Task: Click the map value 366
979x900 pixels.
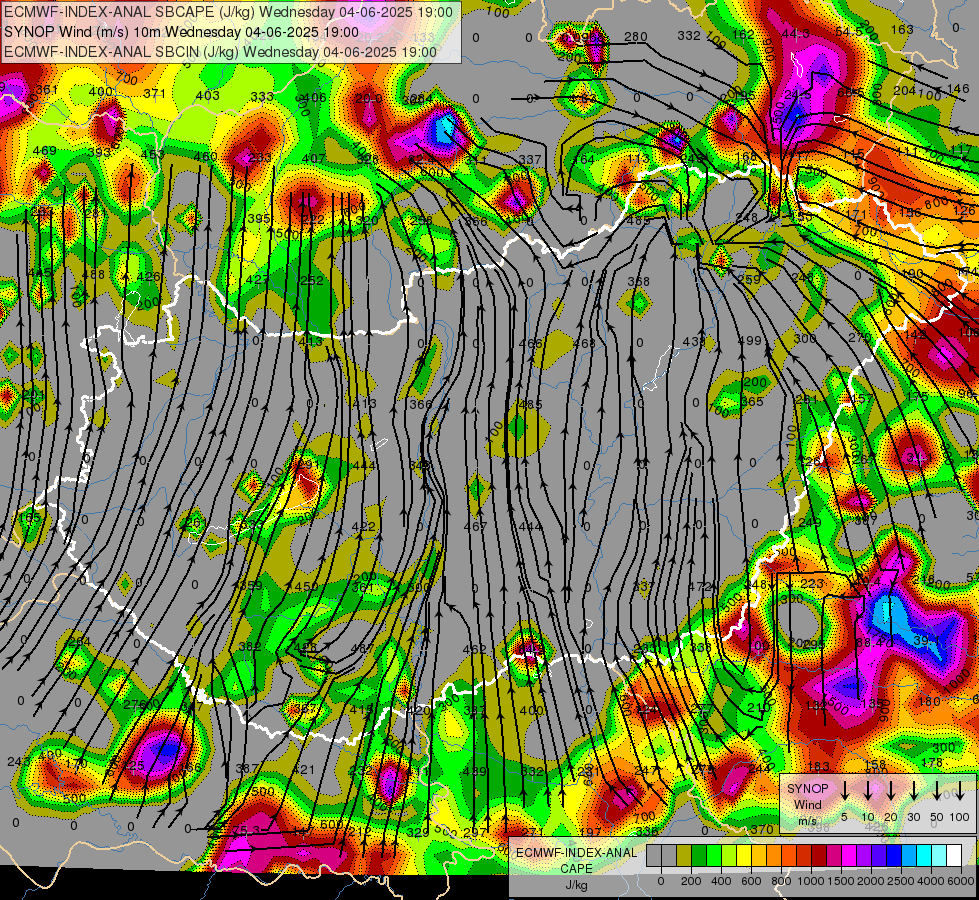Action: point(420,404)
